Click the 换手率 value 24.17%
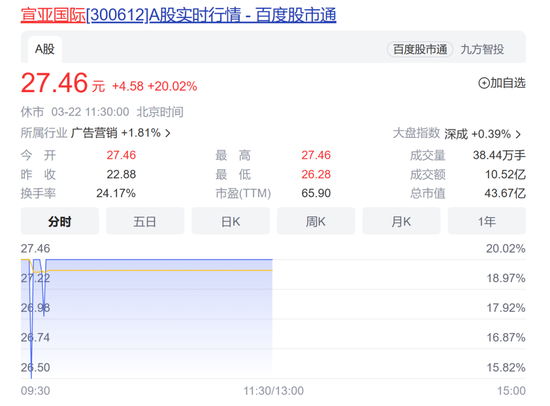This screenshot has height=406, width=550. coord(116,193)
